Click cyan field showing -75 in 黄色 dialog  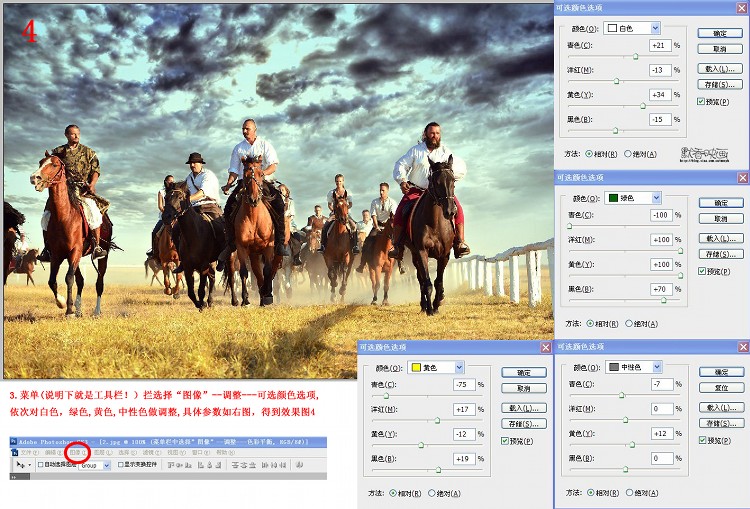click(x=464, y=384)
